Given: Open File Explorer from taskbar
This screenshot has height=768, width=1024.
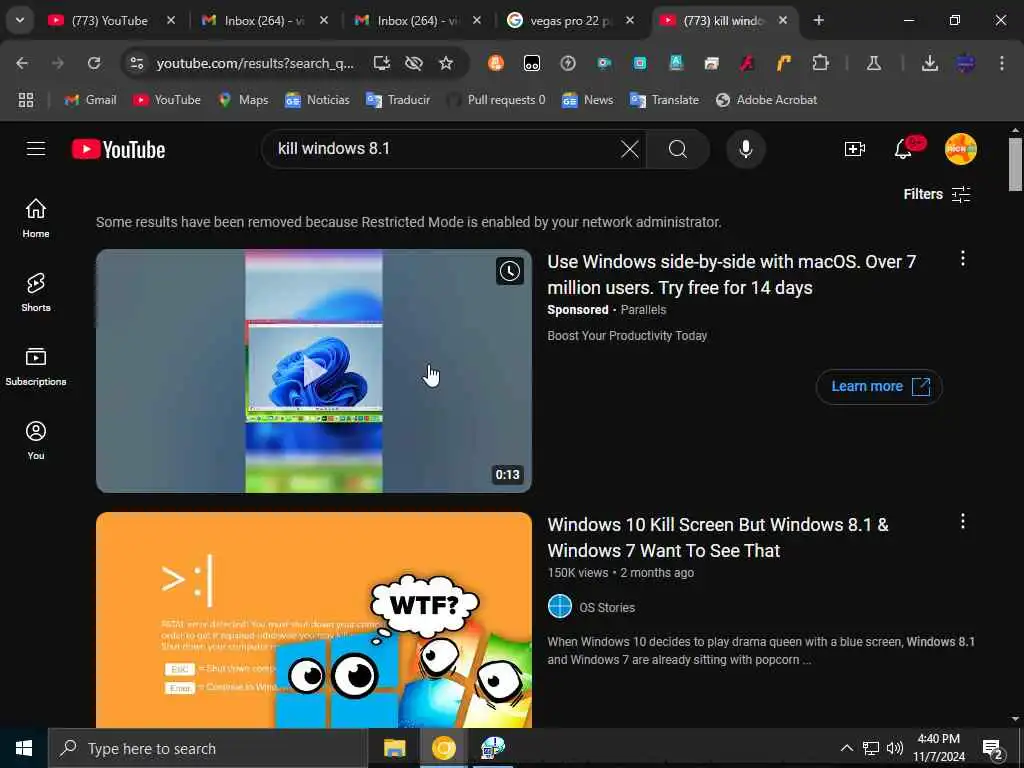Looking at the screenshot, I should tap(394, 748).
